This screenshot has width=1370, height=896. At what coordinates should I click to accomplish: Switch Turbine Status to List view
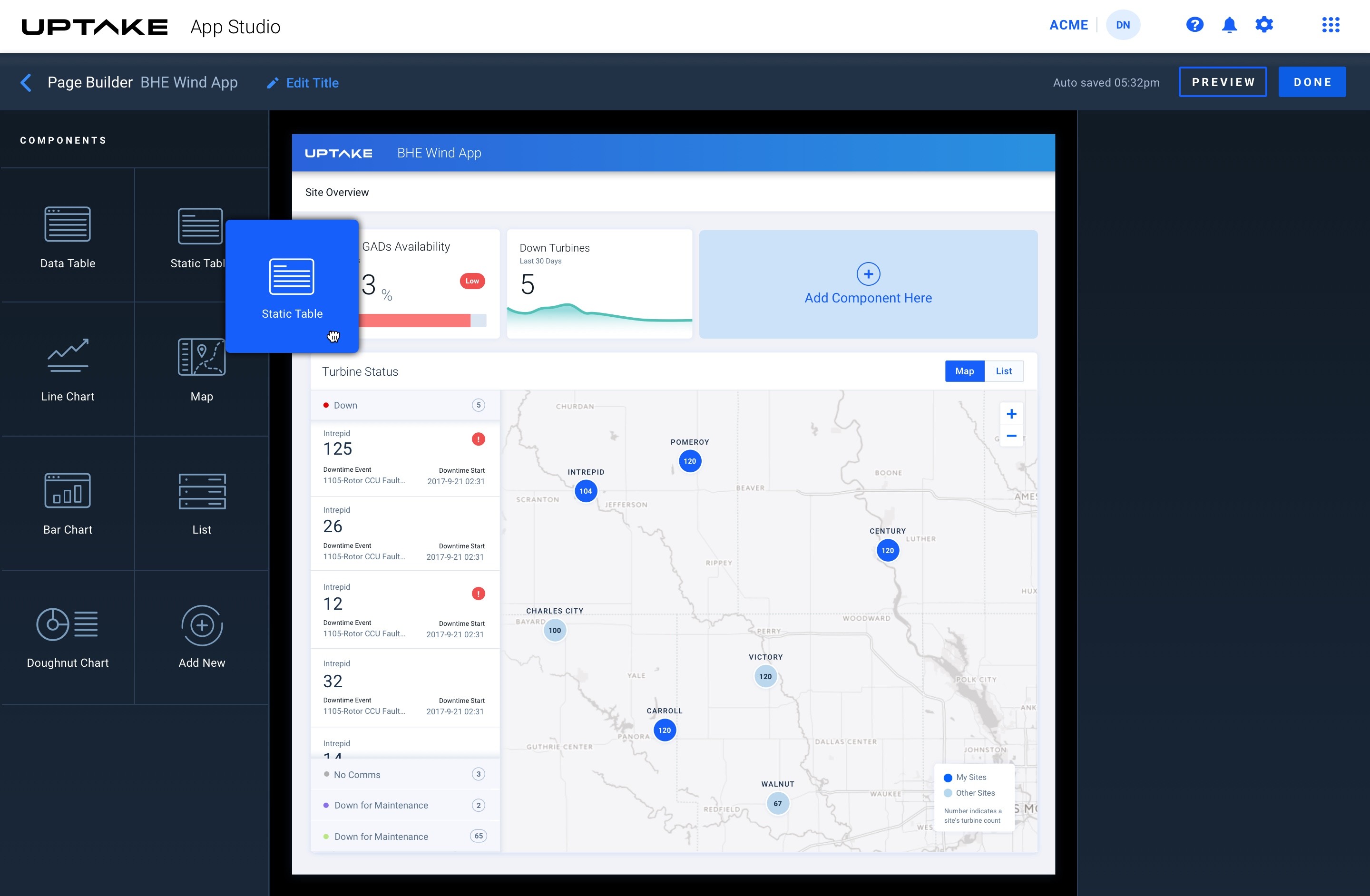(x=1003, y=371)
